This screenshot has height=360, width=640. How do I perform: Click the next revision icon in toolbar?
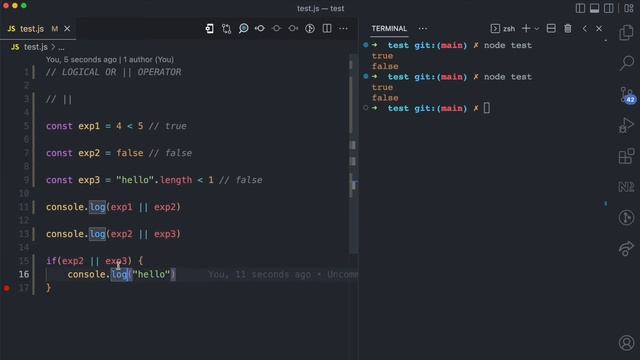coord(293,29)
